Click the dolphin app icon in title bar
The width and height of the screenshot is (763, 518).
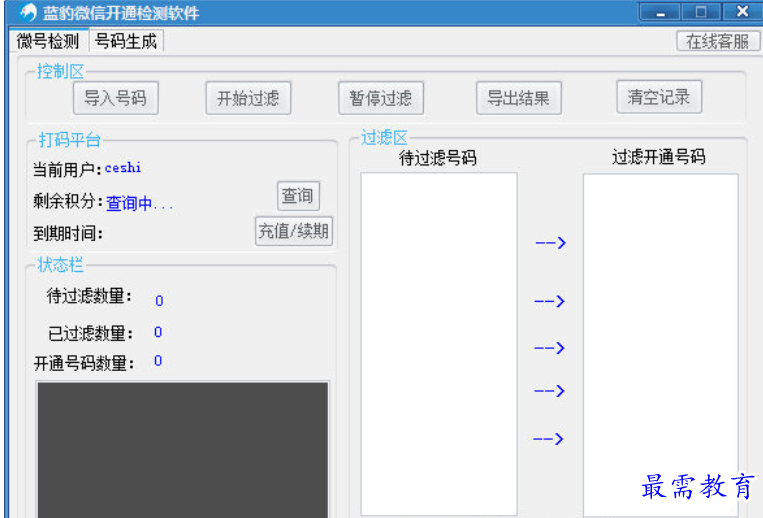point(28,12)
